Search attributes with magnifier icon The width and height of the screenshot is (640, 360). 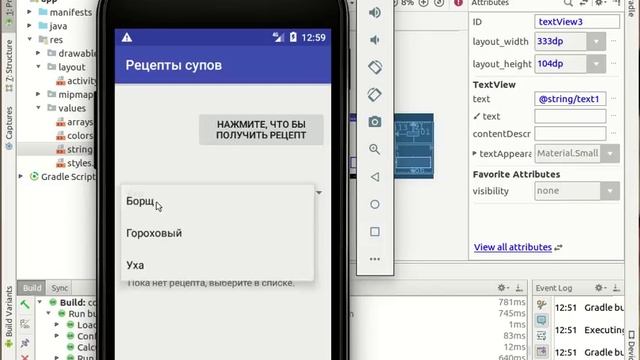568,3
